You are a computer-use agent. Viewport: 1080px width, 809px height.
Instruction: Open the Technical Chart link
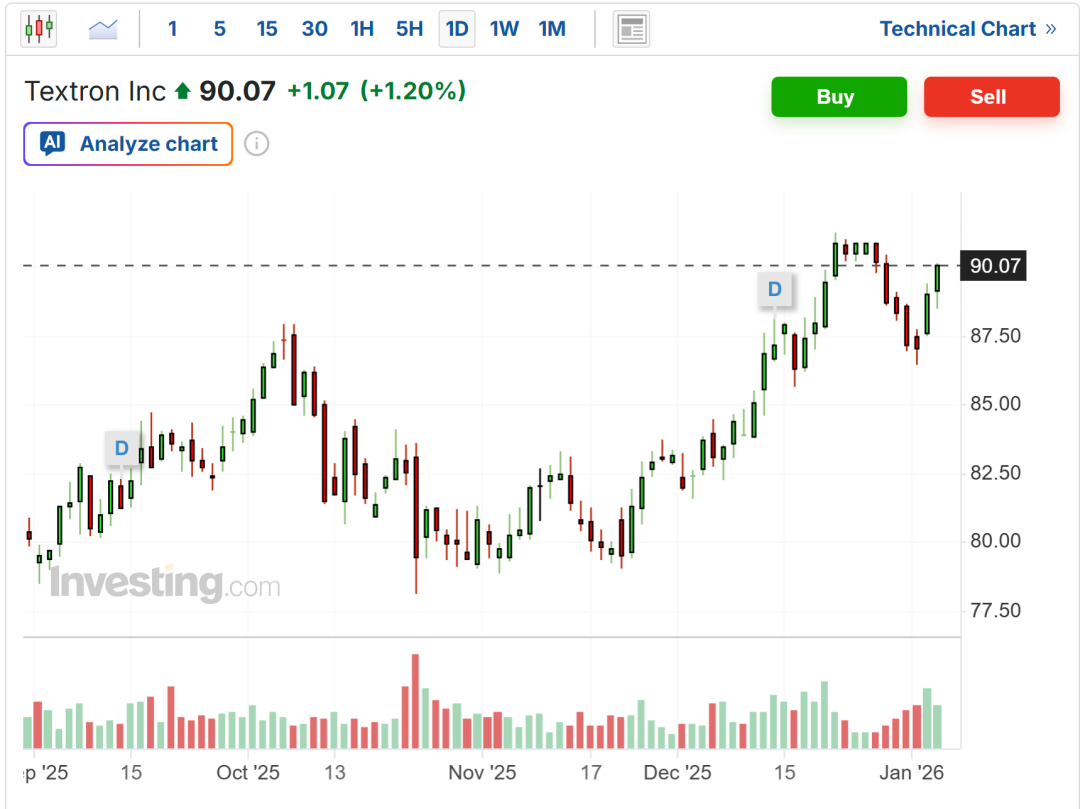967,29
